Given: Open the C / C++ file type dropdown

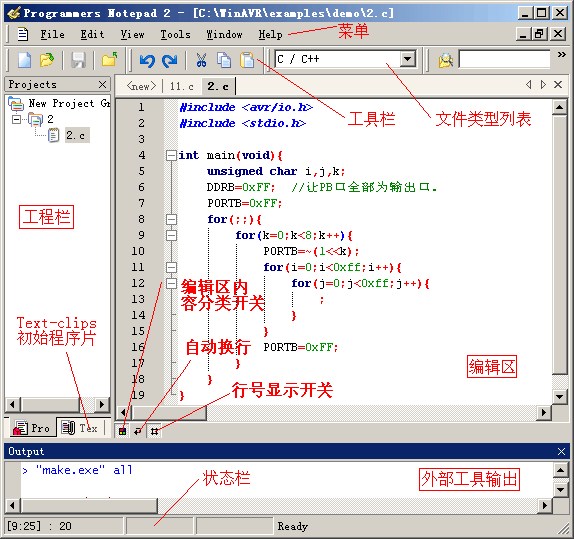Looking at the screenshot, I should click(407, 59).
